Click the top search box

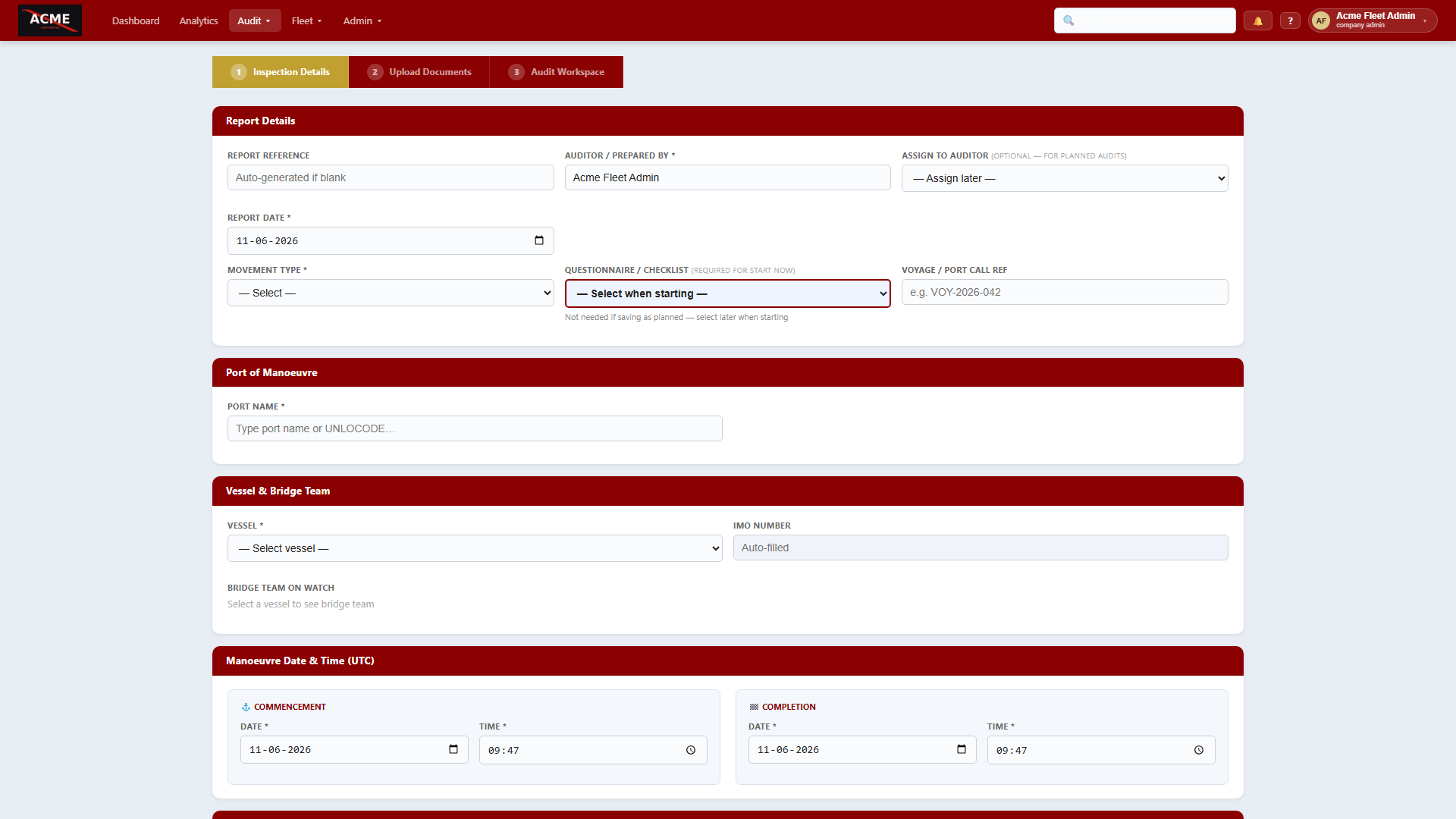(x=1144, y=20)
